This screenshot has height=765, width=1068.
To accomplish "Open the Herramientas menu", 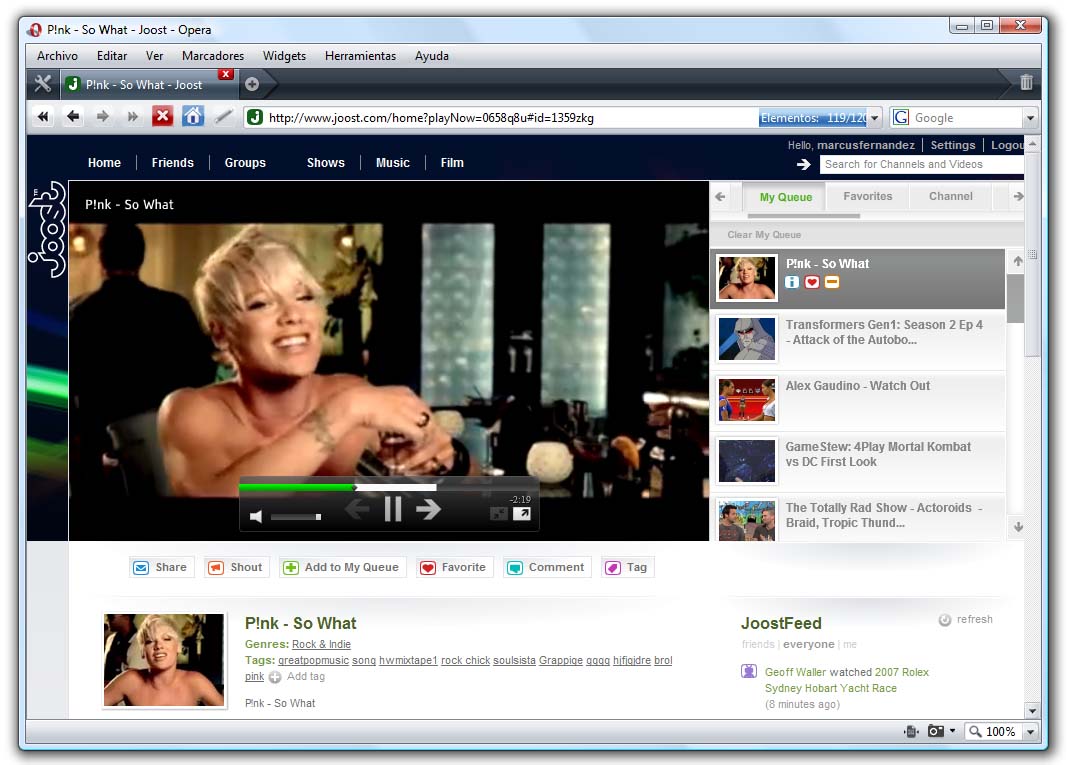I will coord(360,56).
